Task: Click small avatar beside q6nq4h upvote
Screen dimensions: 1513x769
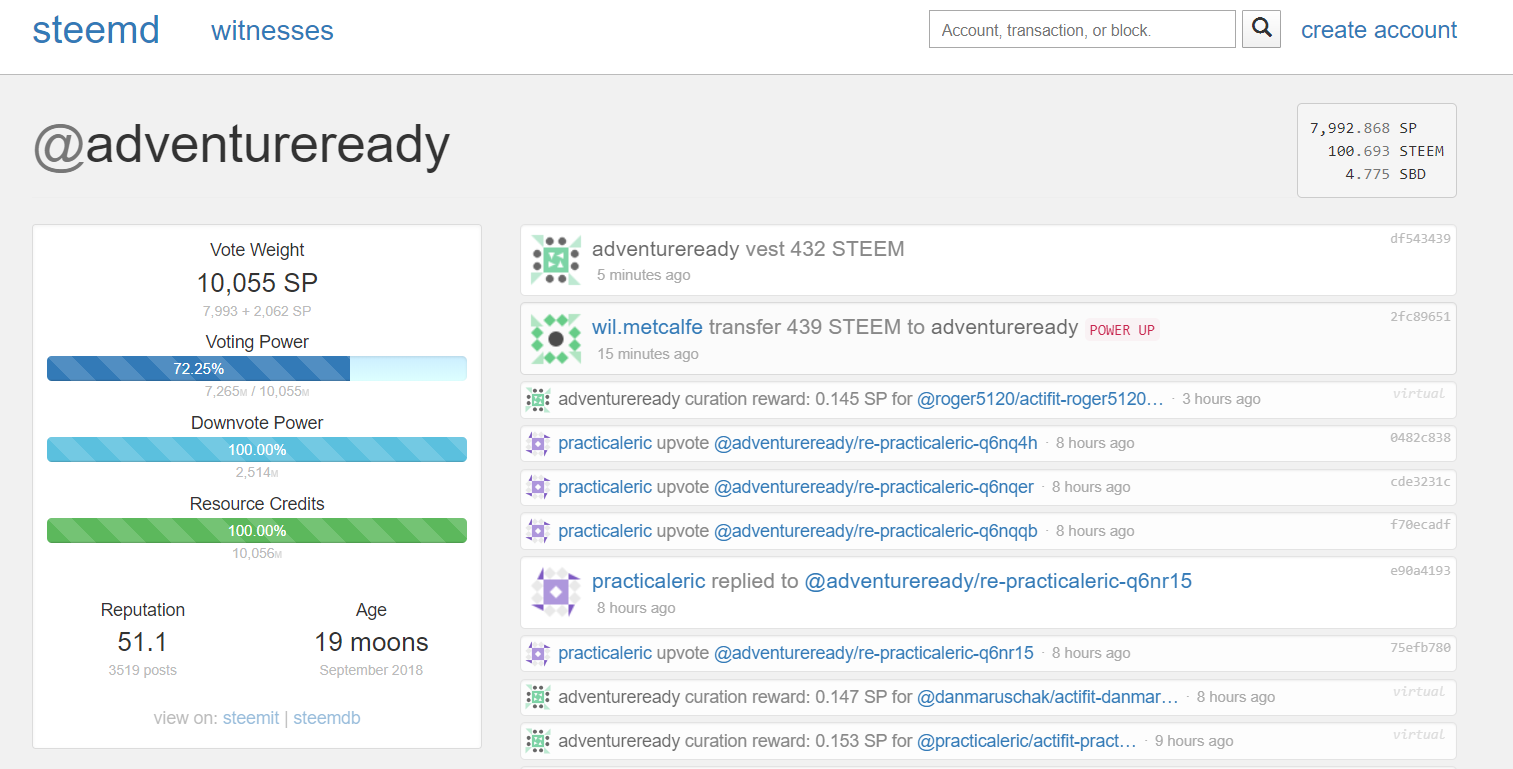Action: pos(538,443)
